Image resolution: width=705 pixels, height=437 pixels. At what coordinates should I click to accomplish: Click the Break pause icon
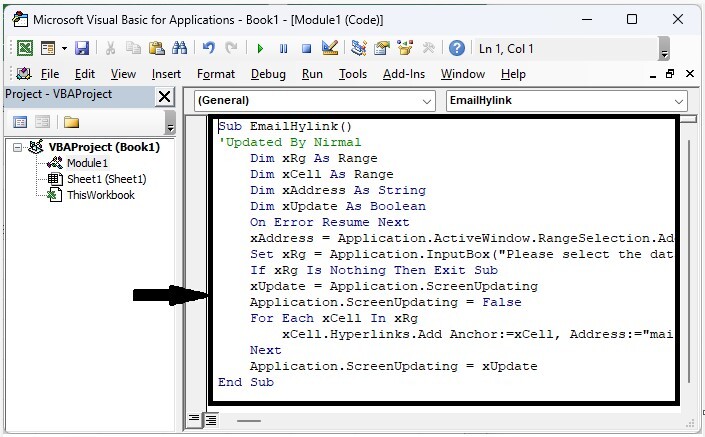283,48
